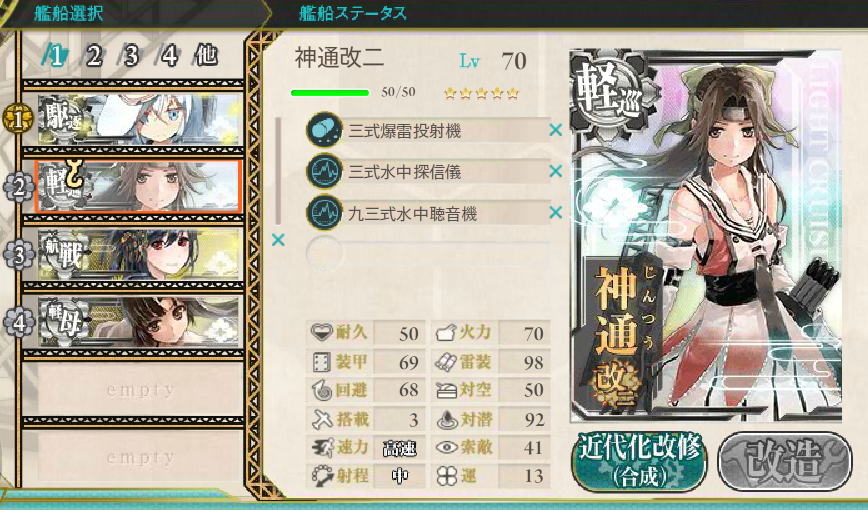
Task: Click the 改造 remodel button
Action: point(785,461)
